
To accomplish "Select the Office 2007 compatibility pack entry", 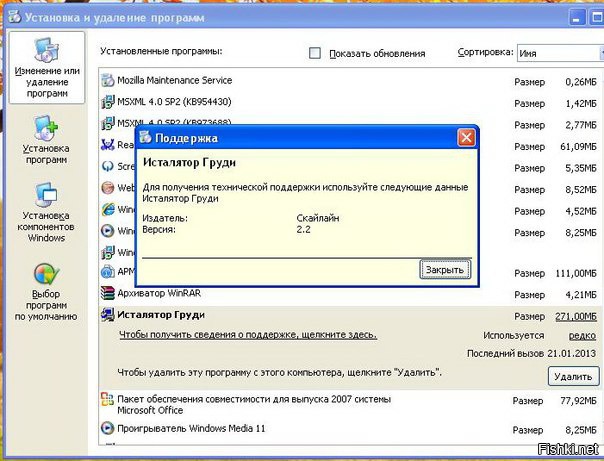I will coord(250,401).
